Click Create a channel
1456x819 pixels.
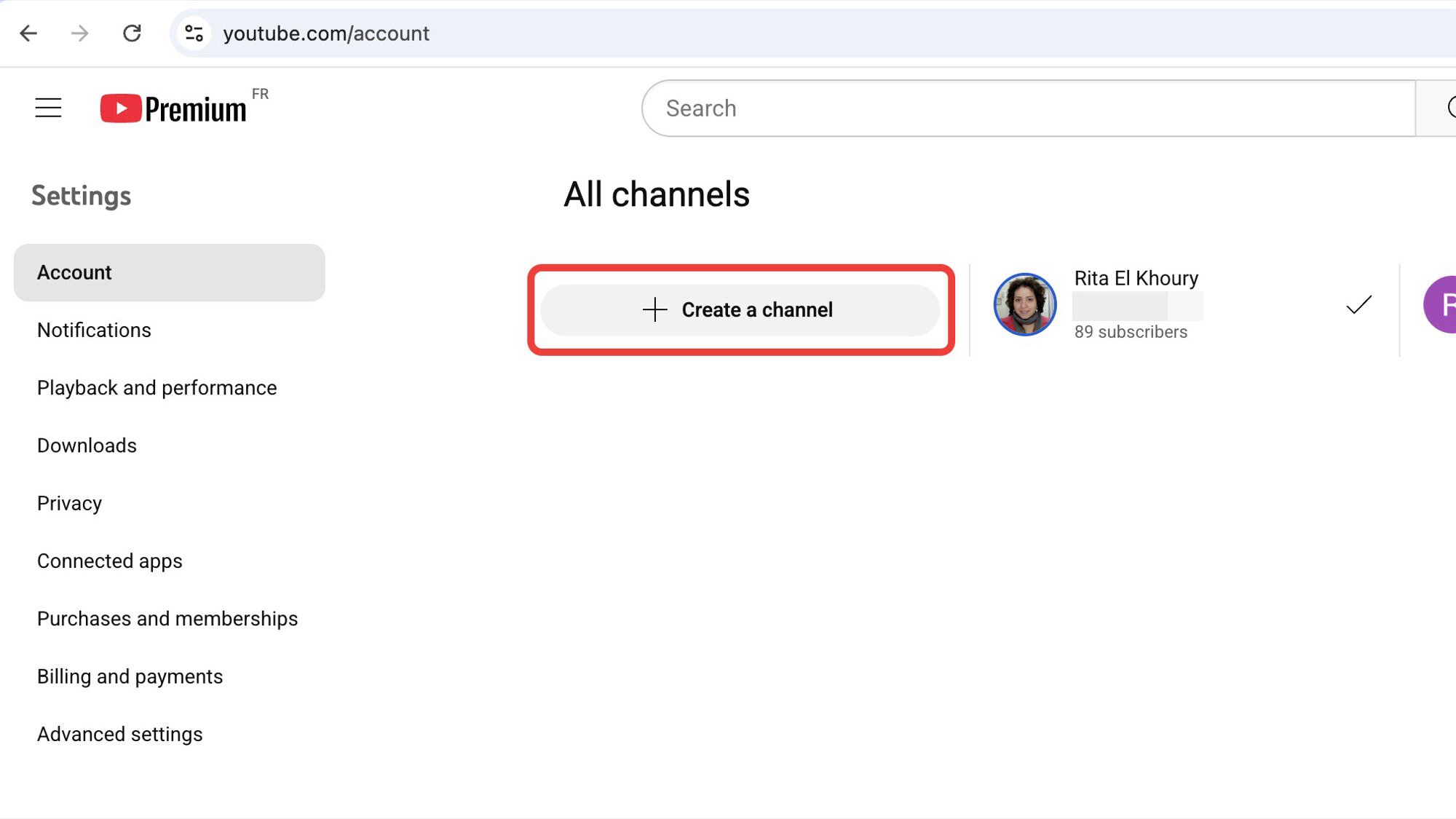pyautogui.click(x=740, y=309)
